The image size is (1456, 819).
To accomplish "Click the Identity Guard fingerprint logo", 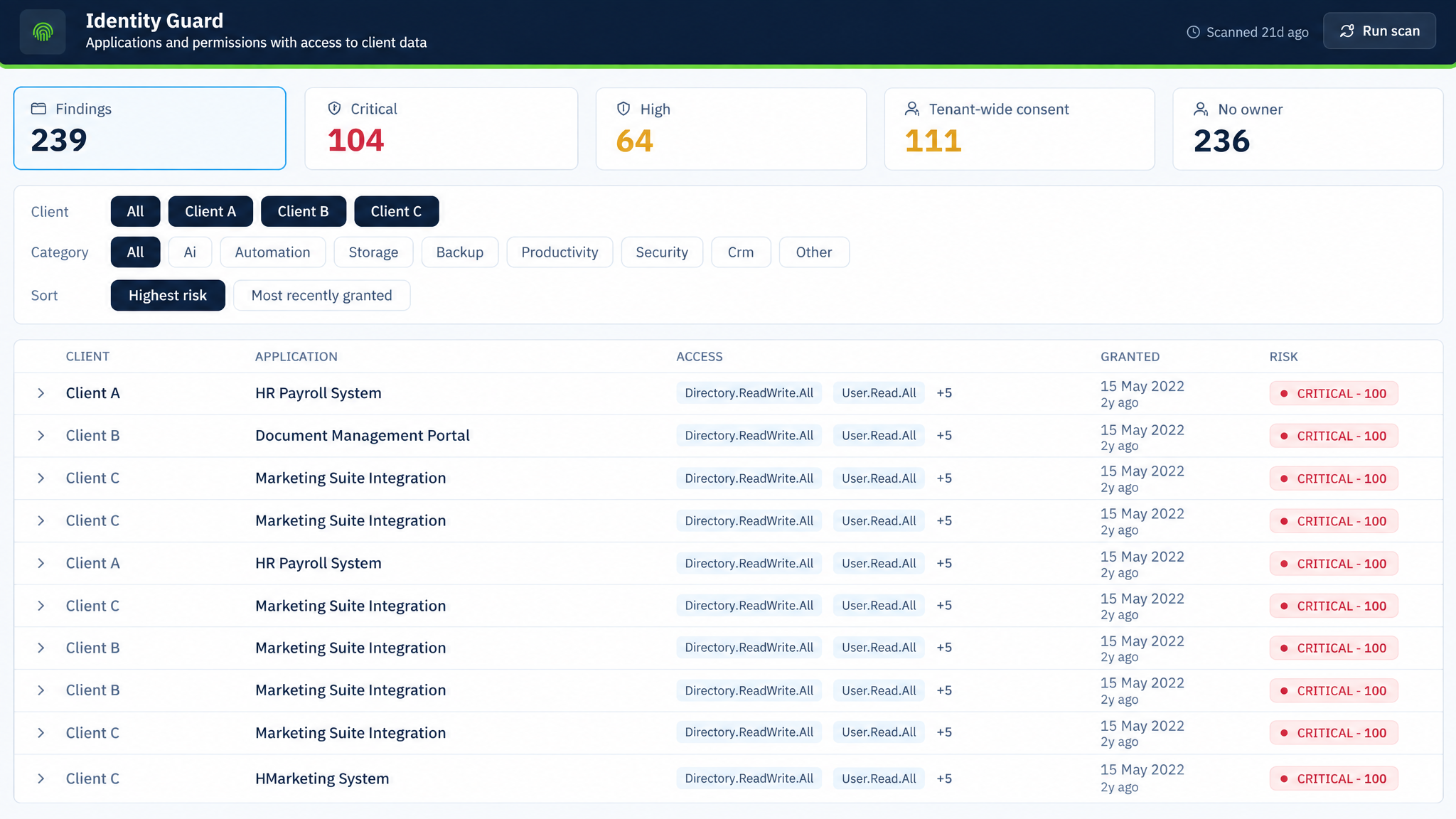I will (43, 32).
